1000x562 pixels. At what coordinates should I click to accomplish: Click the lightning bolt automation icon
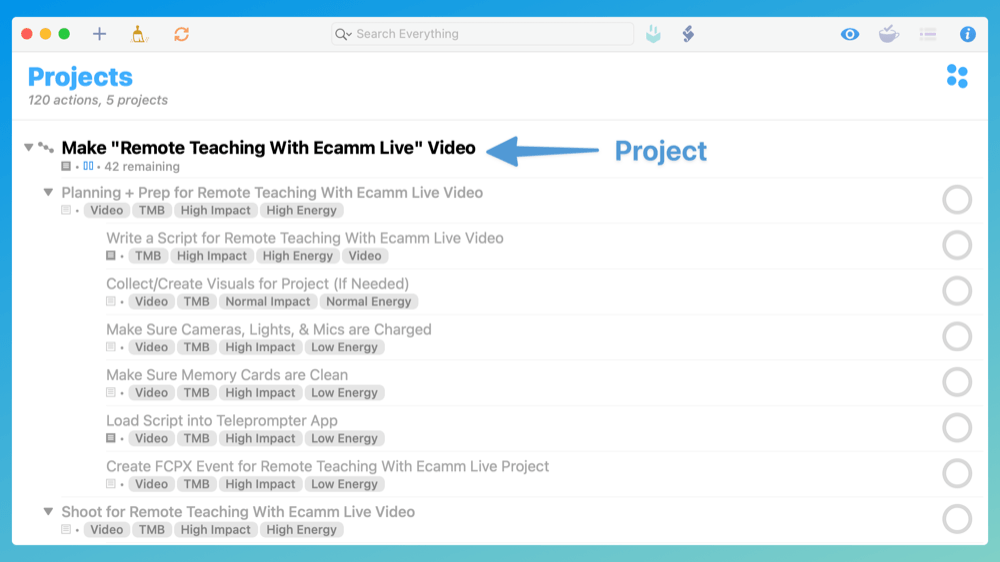688,34
